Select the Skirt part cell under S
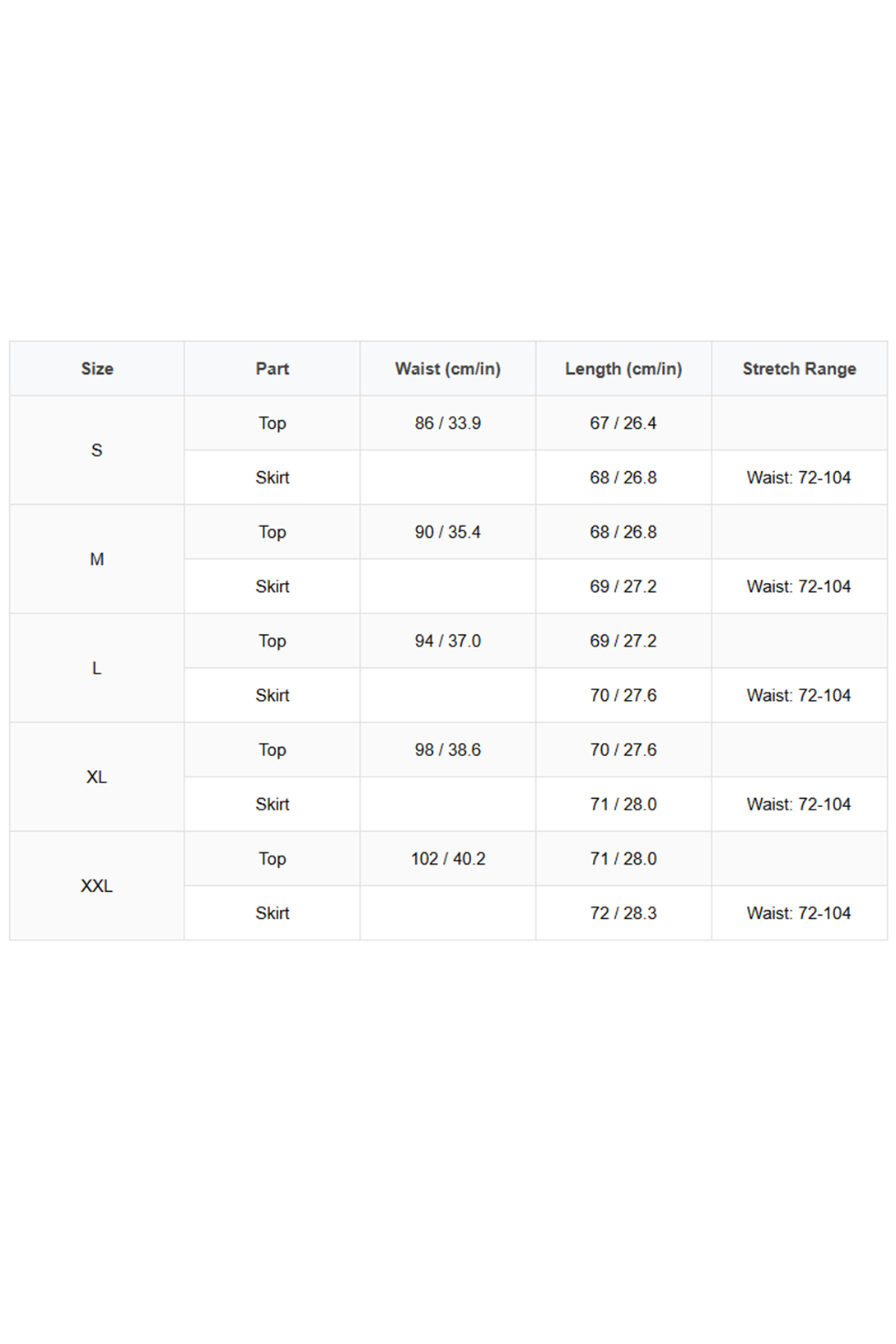896x1344 pixels. coord(273,477)
